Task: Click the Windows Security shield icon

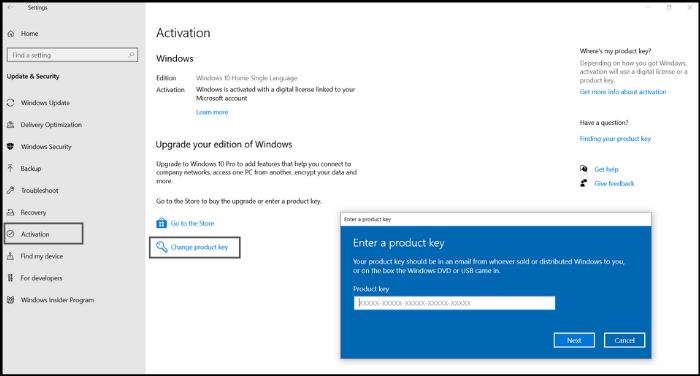Action: [11, 146]
